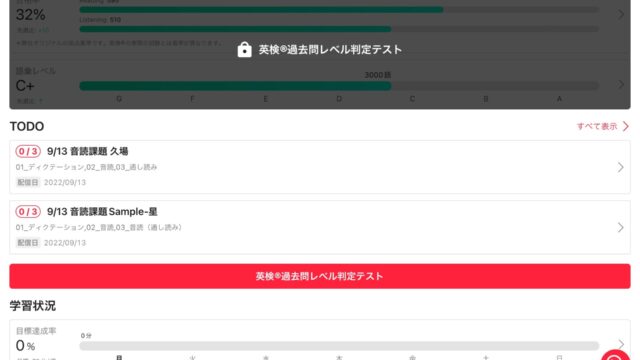This screenshot has width=640, height=360.
Task: Open the 32% score row chevron
Action: tap(621, 15)
